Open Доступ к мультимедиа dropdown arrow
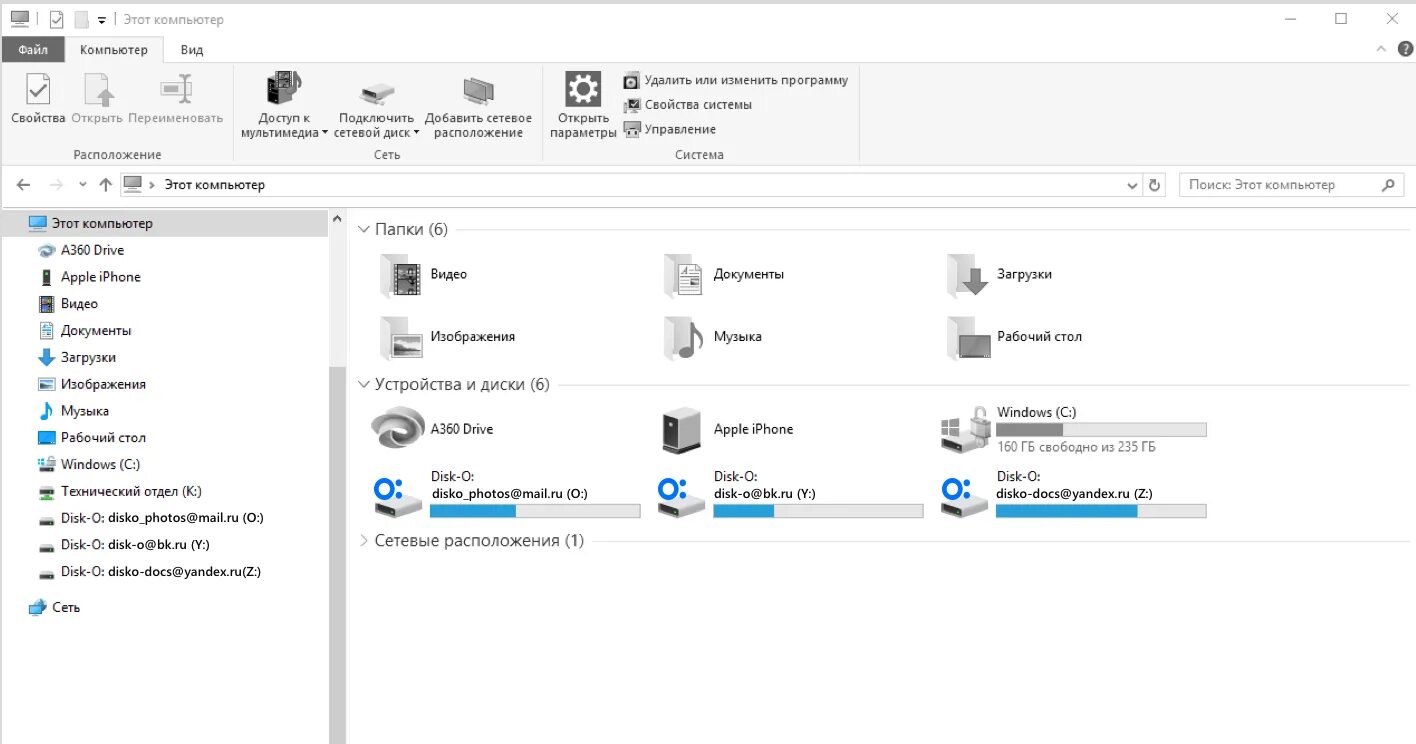This screenshot has width=1416, height=744. 325,133
